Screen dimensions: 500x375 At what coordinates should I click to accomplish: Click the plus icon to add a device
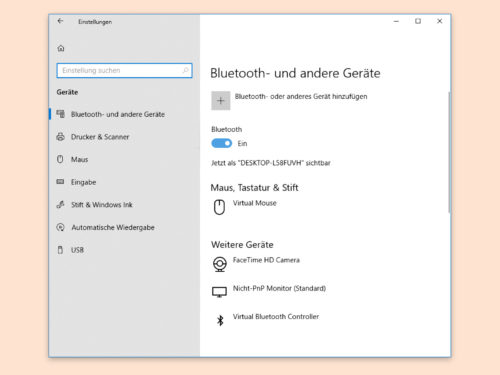point(221,101)
